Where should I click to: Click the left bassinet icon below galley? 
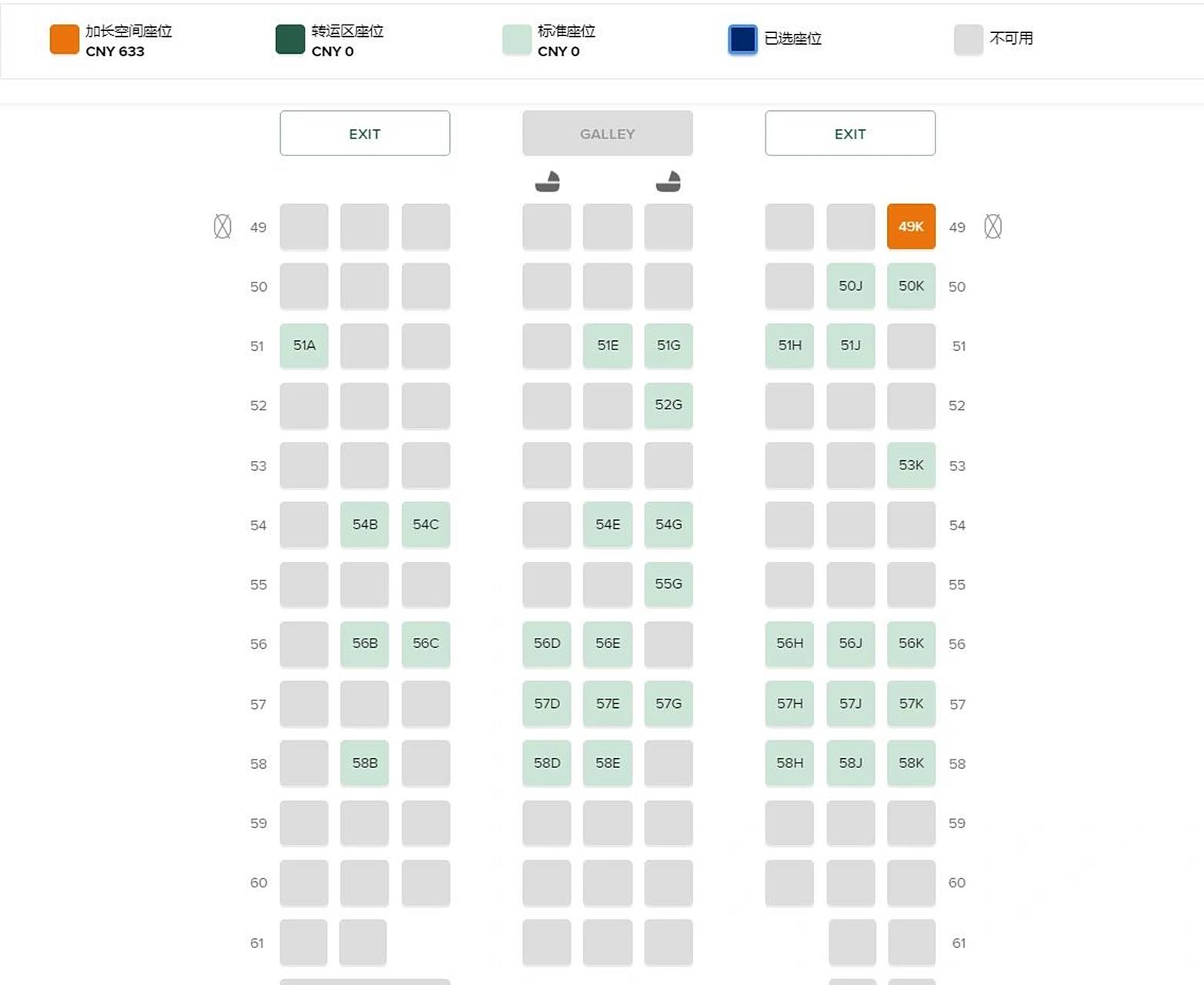[x=547, y=182]
